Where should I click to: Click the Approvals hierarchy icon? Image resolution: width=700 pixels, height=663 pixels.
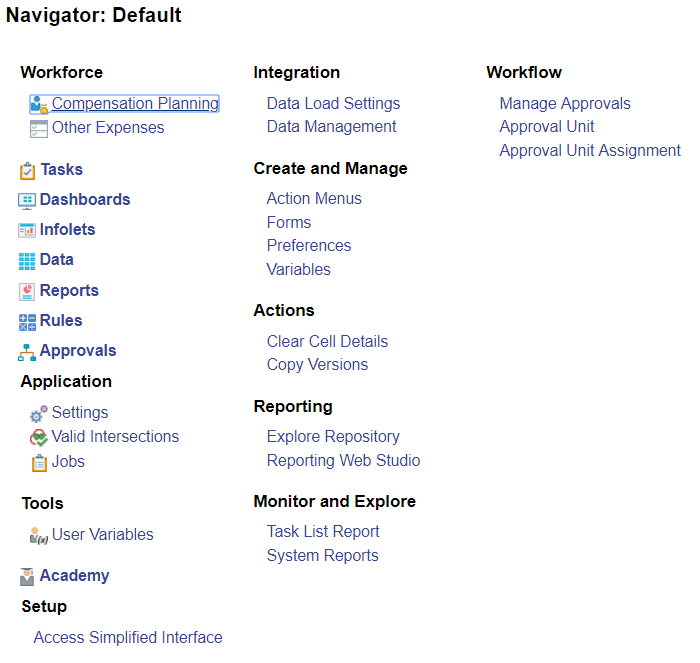(27, 352)
